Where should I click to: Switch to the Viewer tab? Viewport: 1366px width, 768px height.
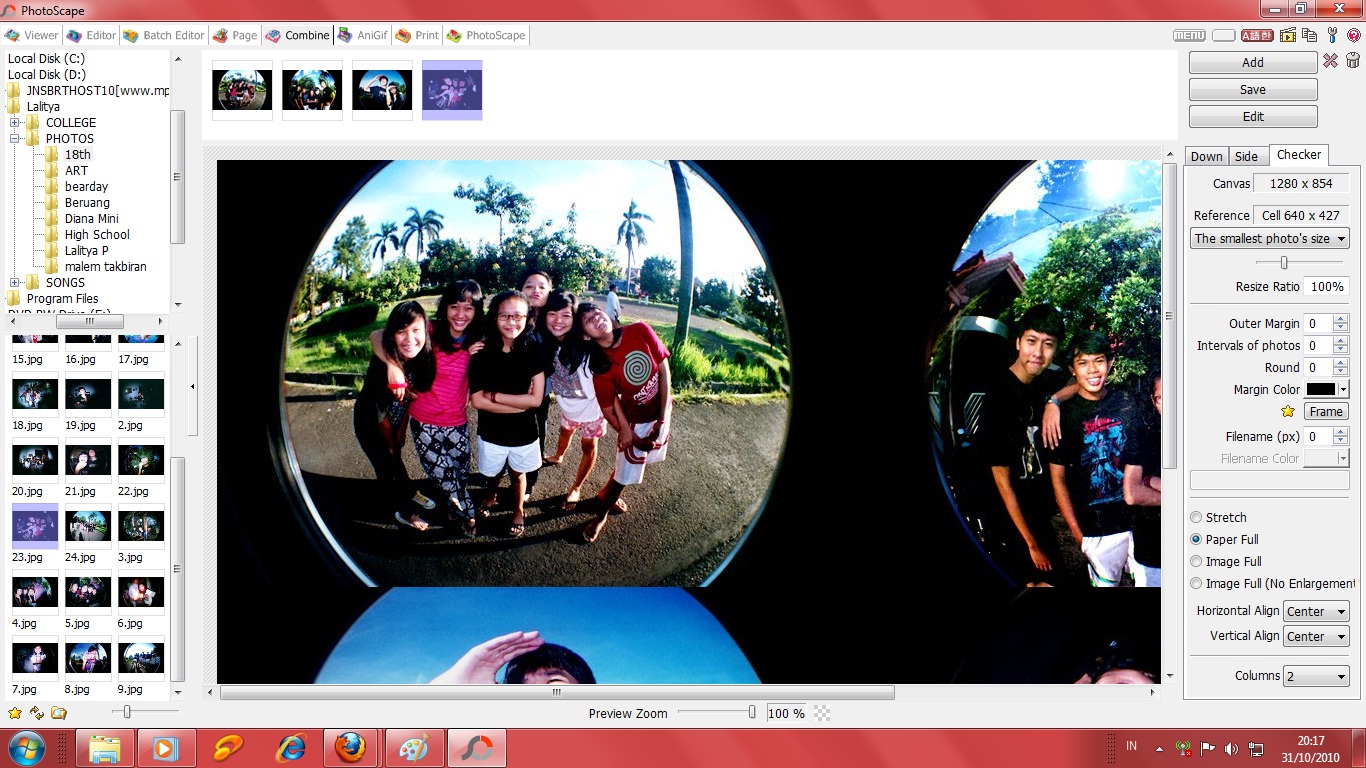click(32, 35)
